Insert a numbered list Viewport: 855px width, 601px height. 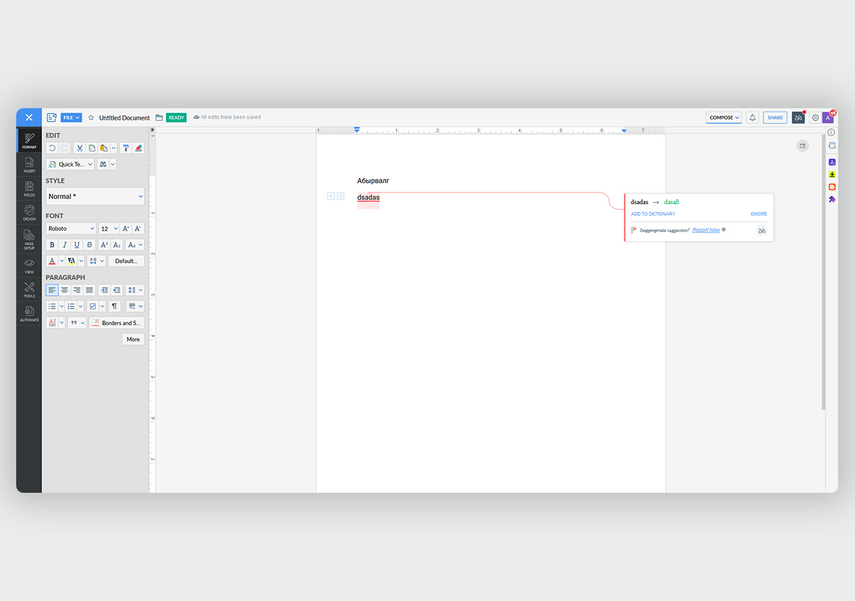71,306
